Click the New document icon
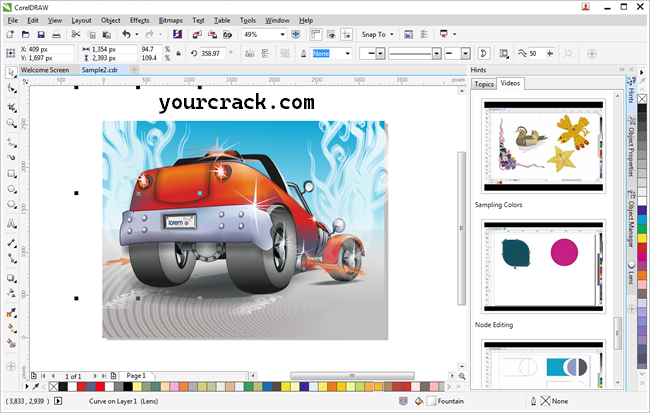Image resolution: width=650 pixels, height=413 pixels. 10,34
